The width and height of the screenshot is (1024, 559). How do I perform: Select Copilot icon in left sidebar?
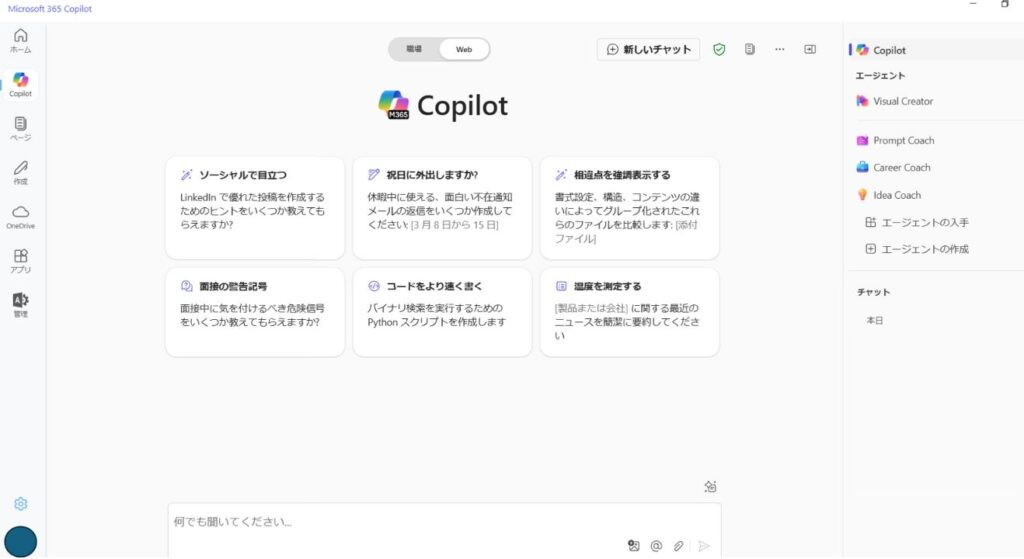pos(20,85)
